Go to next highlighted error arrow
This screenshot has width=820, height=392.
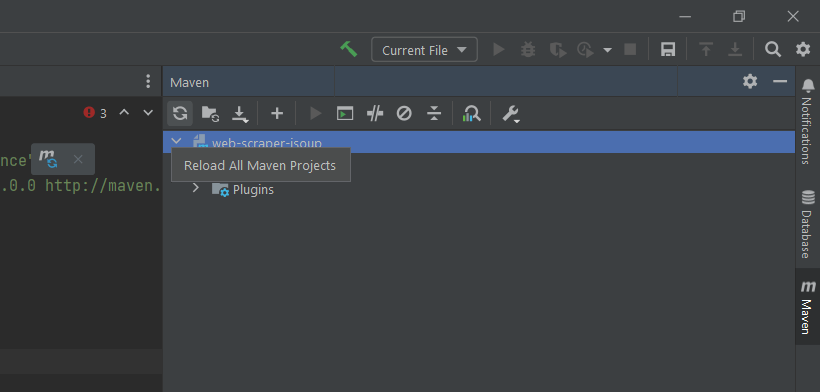[x=149, y=112]
